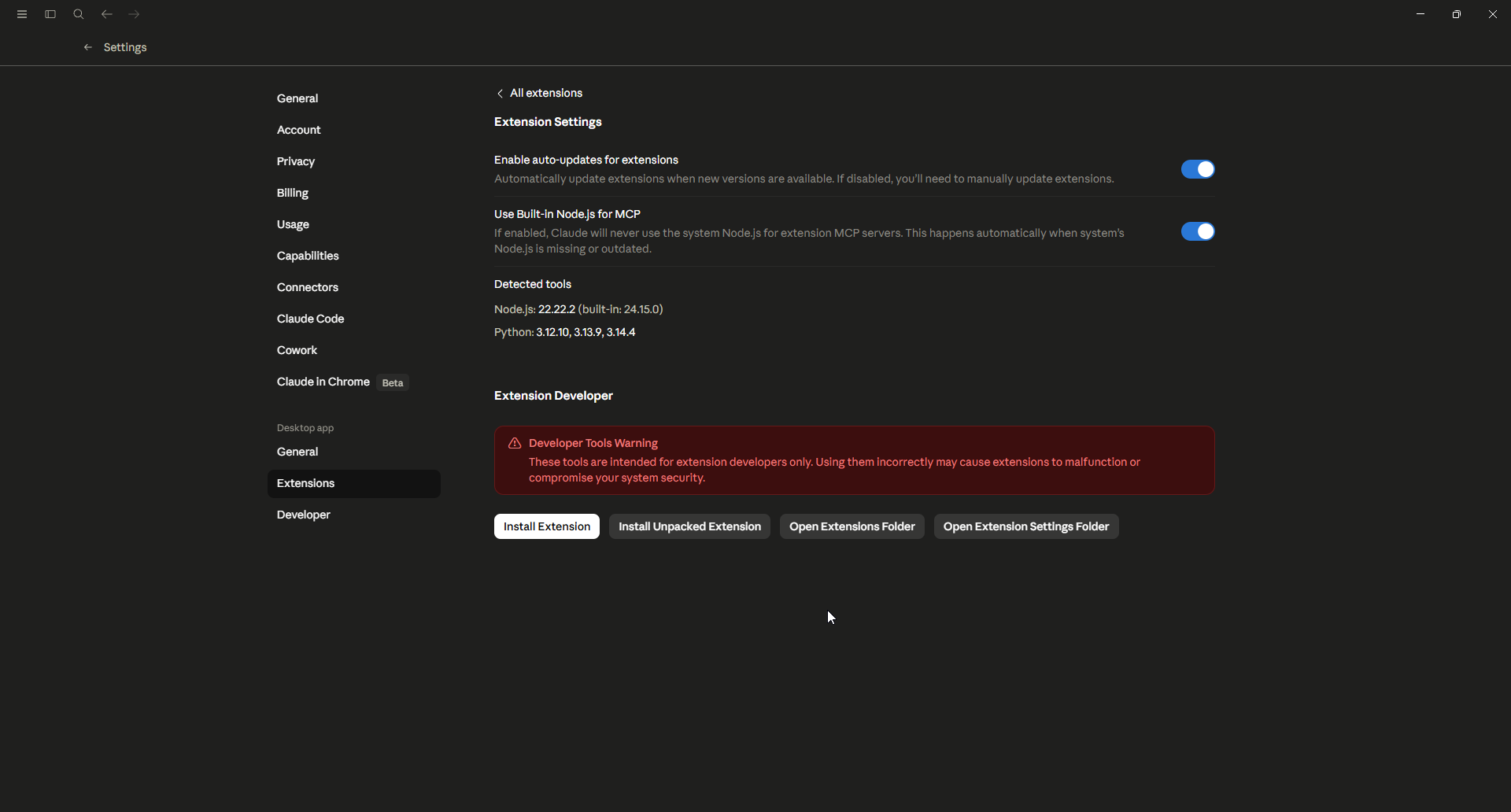Screen dimensions: 1511x812
Task: Click 'Use Built-in Node.js for MCP' label
Action: [x=567, y=214]
